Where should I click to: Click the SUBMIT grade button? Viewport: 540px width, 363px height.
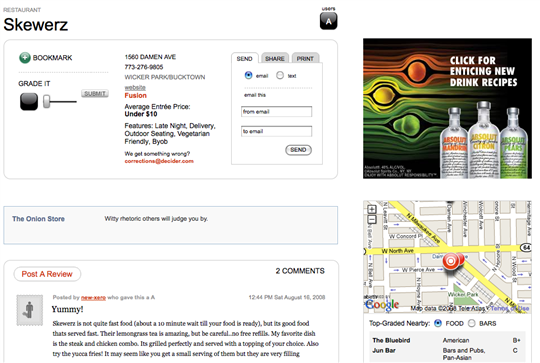tap(95, 93)
